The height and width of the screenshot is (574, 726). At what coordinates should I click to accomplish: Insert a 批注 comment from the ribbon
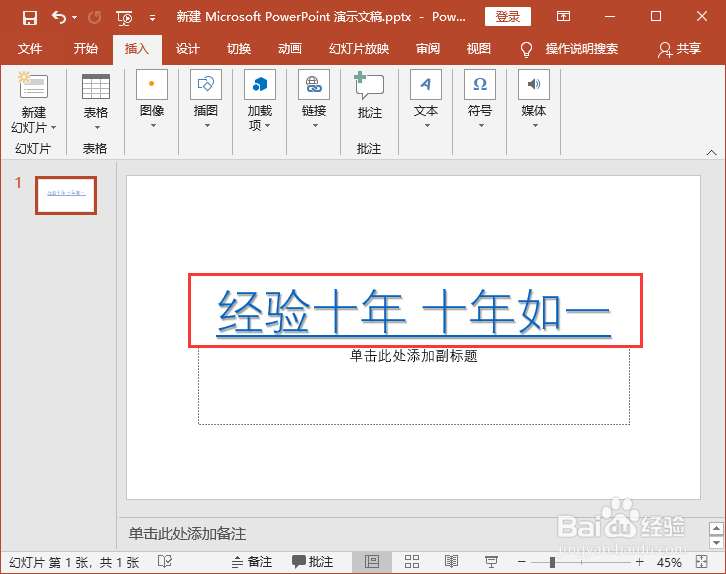click(x=369, y=96)
